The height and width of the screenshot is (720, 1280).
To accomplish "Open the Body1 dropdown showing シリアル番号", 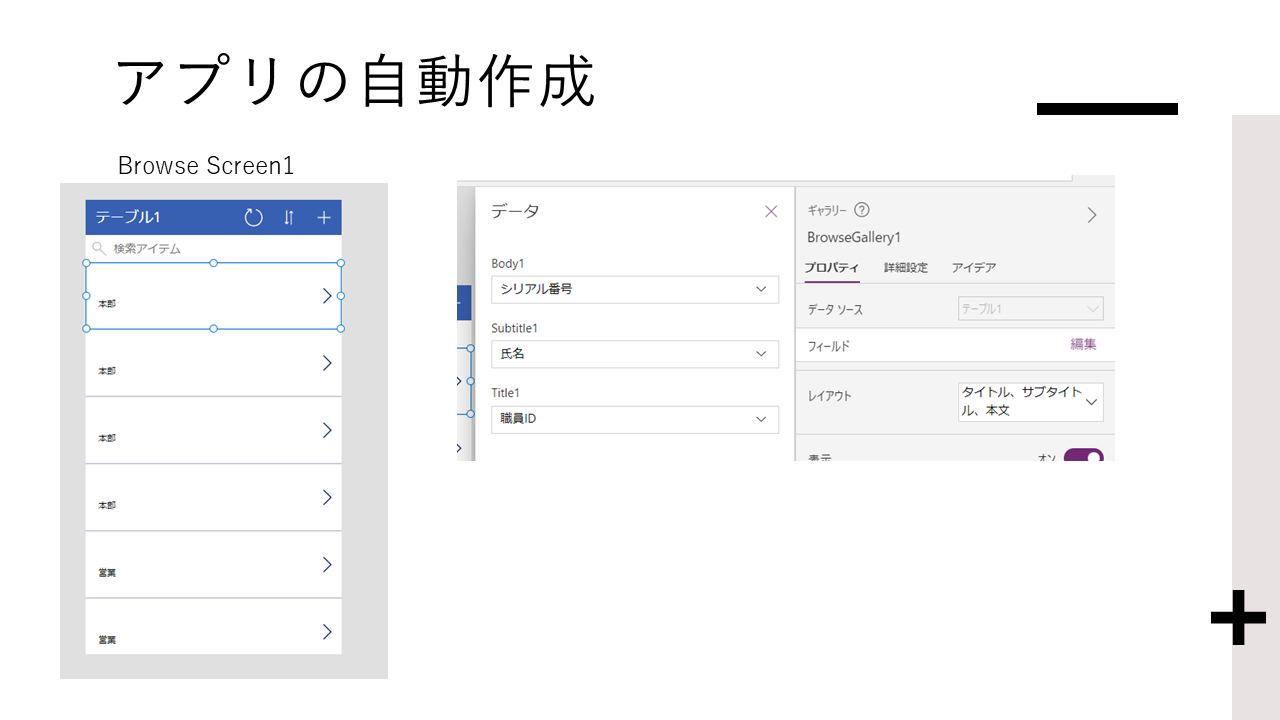I will (x=635, y=289).
